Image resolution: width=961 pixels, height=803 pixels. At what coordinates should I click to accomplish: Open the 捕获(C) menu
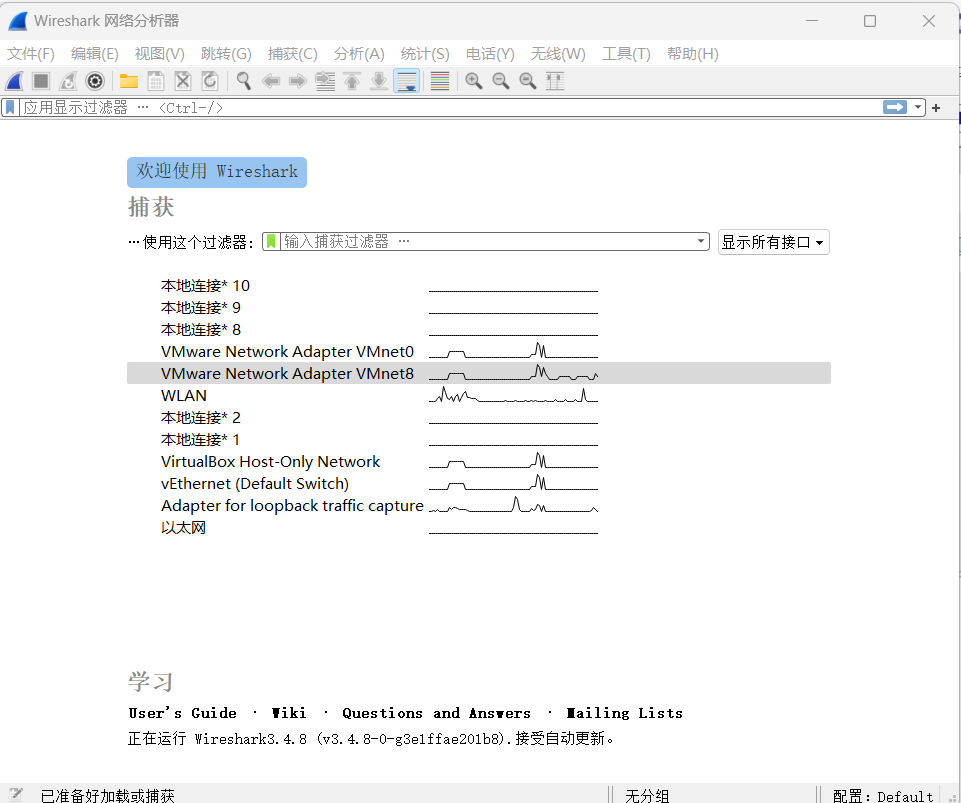(292, 54)
